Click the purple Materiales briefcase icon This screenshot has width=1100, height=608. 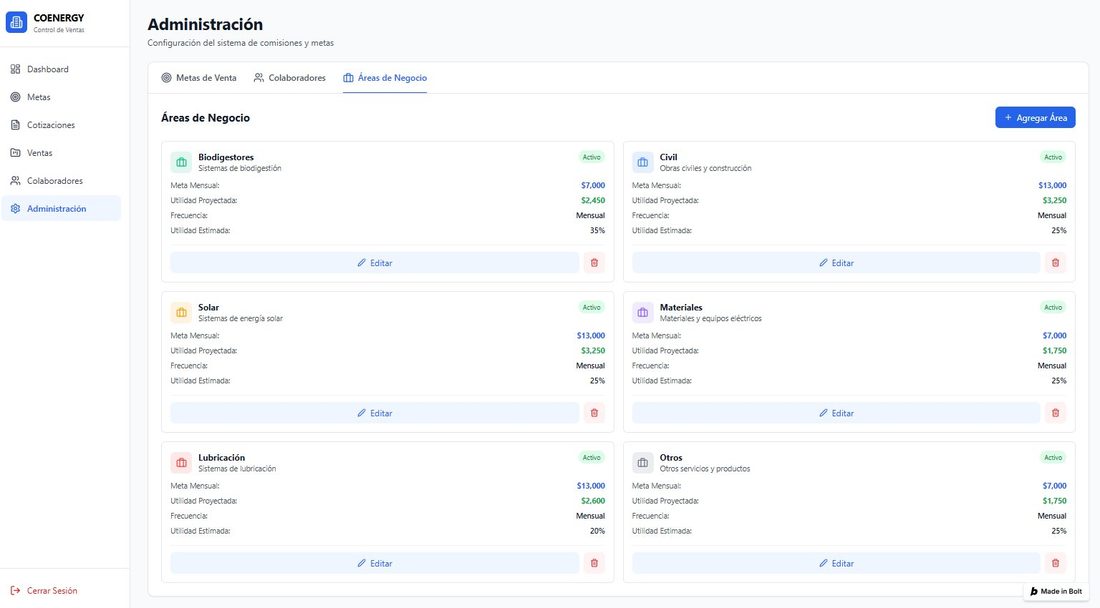643,312
